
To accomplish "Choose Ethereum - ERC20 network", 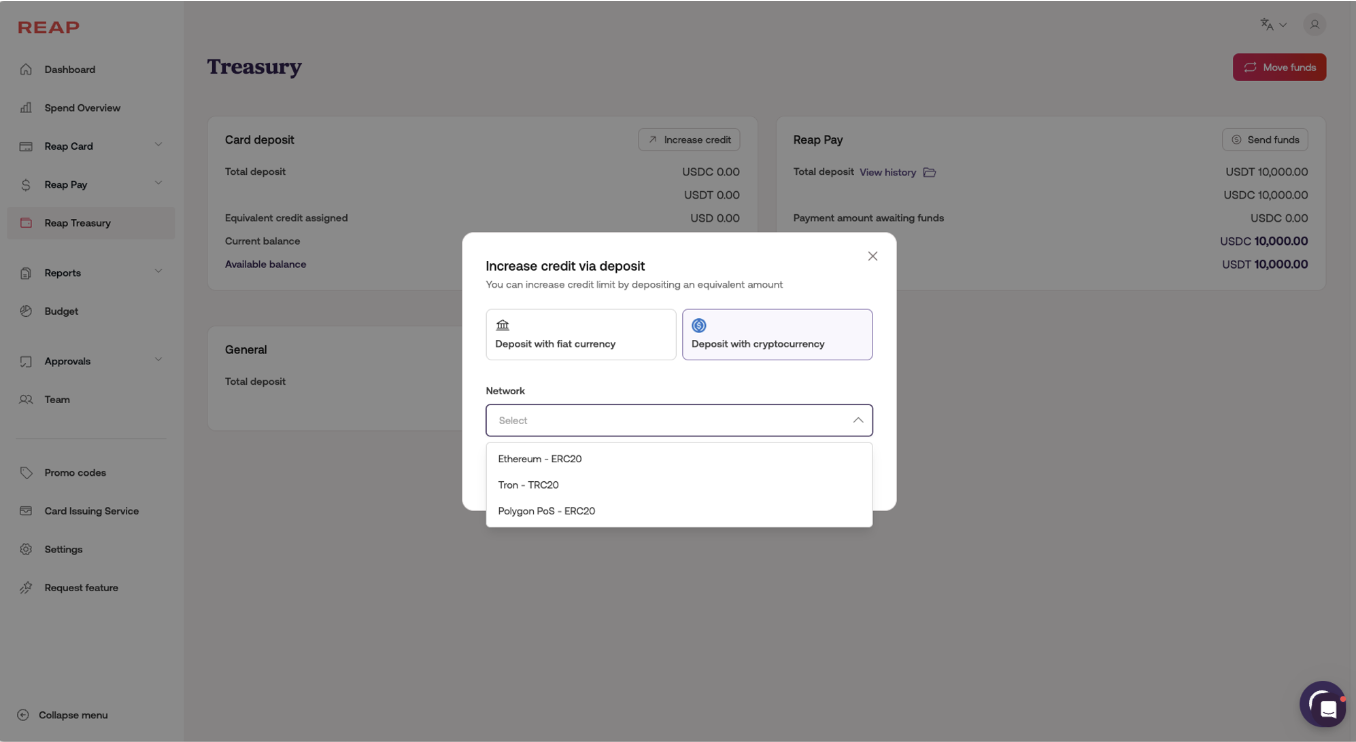I will coord(540,459).
